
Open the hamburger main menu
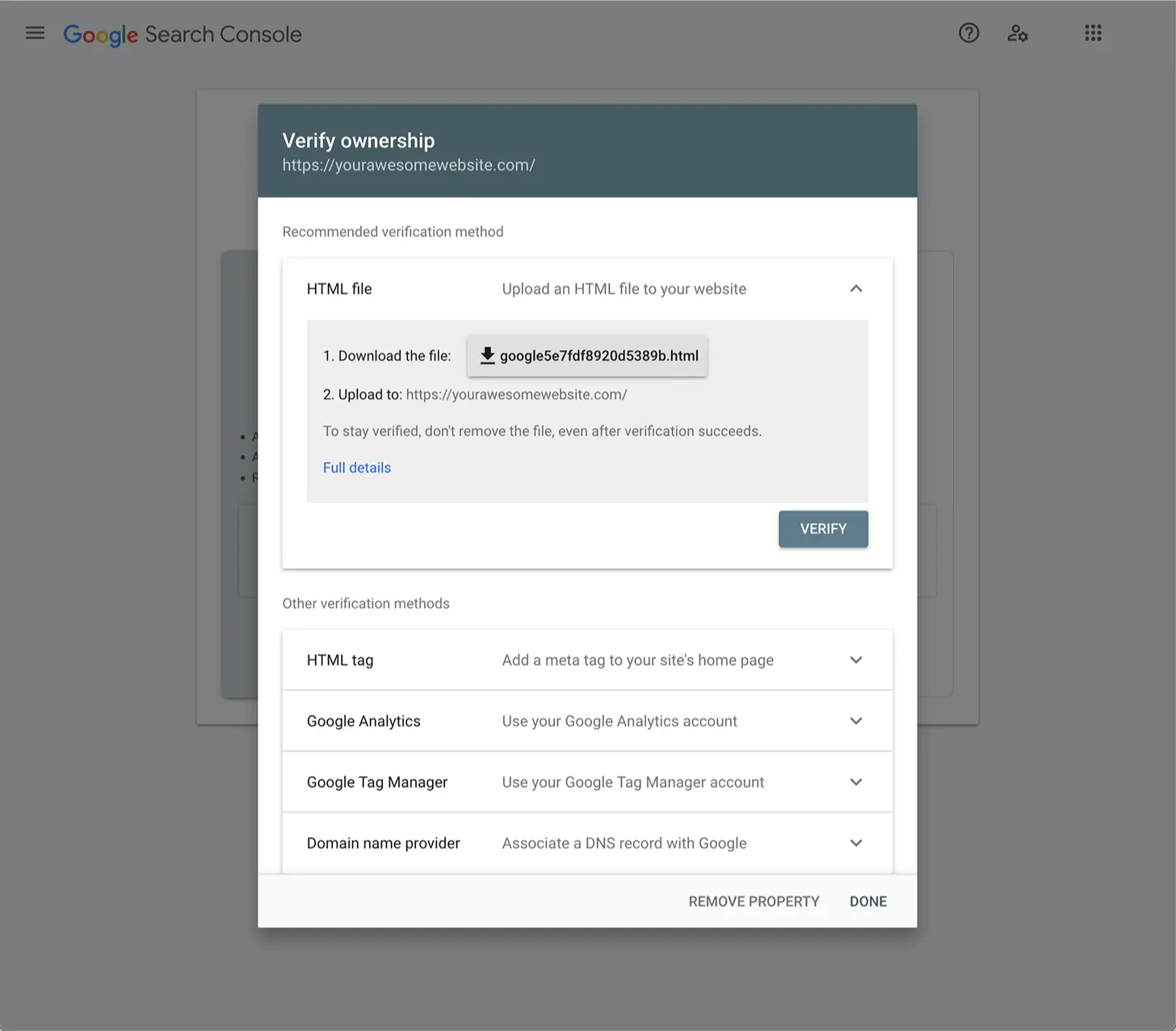coord(35,33)
